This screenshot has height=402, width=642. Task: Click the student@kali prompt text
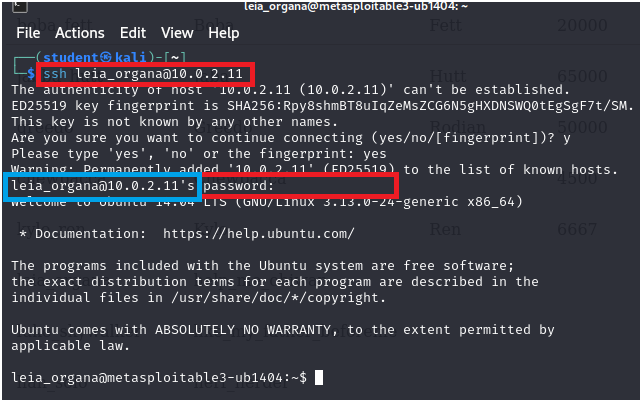point(95,57)
